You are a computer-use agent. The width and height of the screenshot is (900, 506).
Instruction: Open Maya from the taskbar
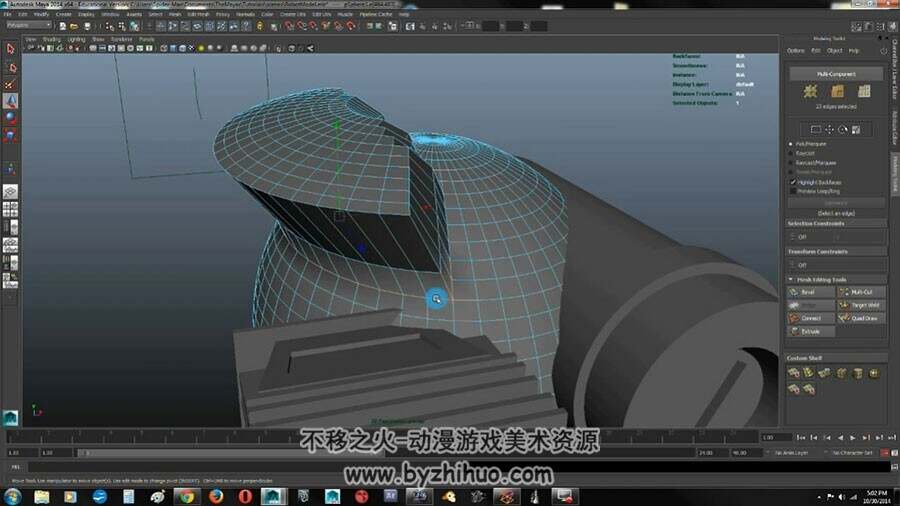[274, 496]
